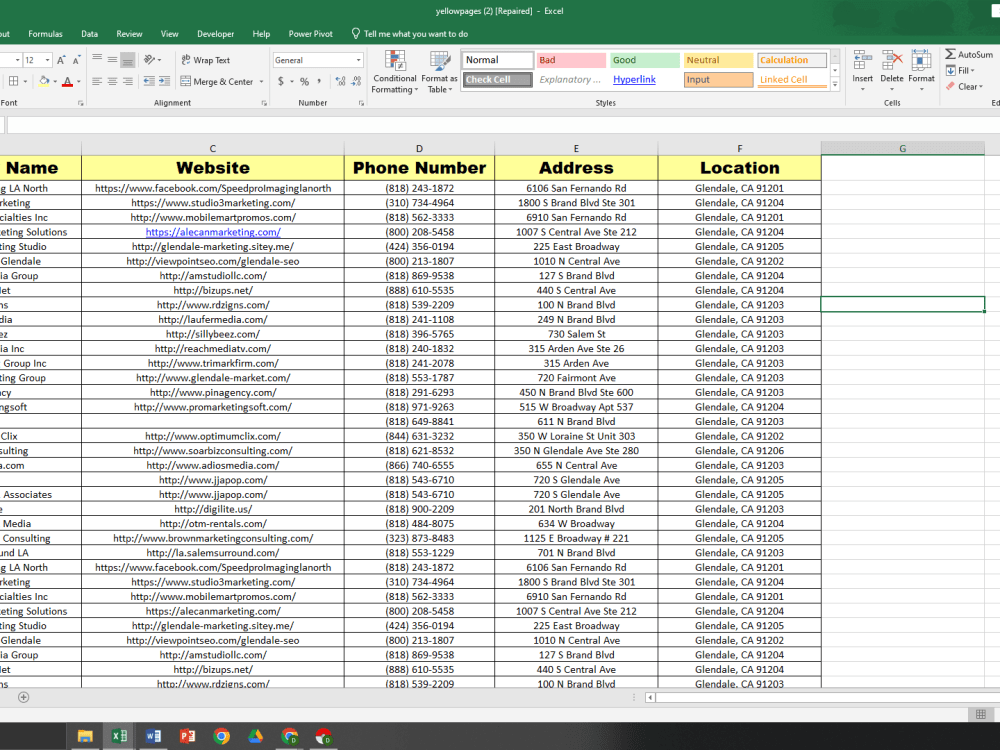Click the borders icon
This screenshot has width=1000, height=750.
[13, 81]
